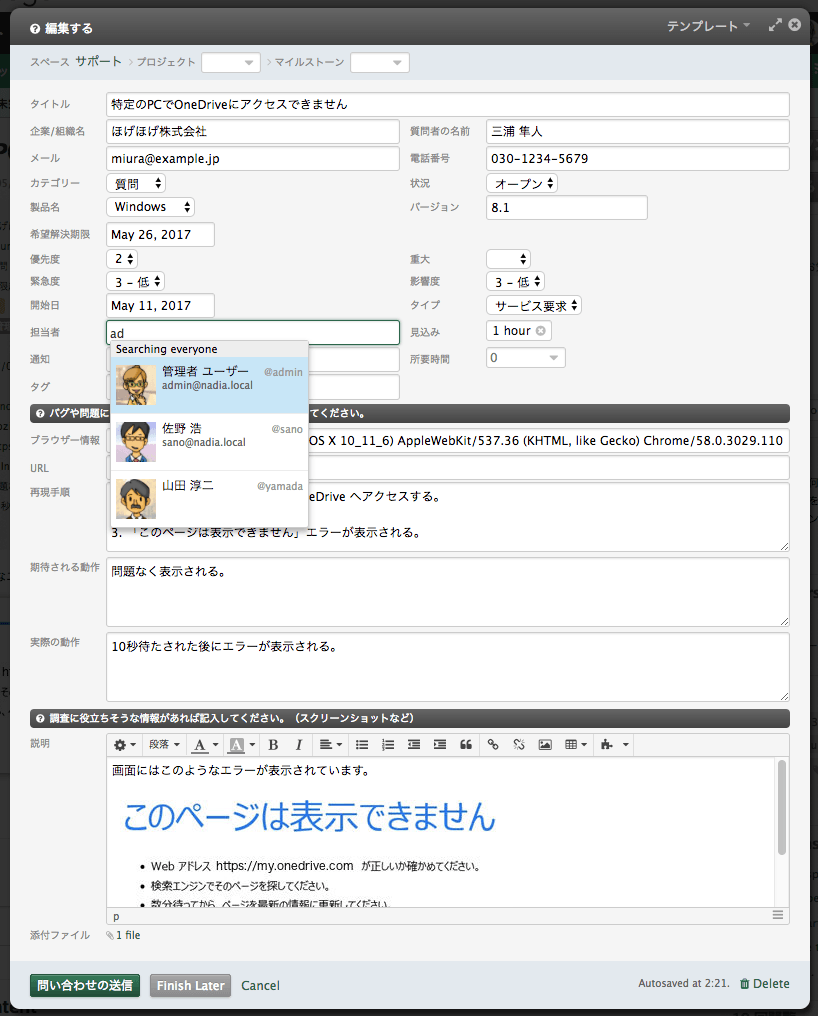Click the タイトル input field

(x=447, y=104)
